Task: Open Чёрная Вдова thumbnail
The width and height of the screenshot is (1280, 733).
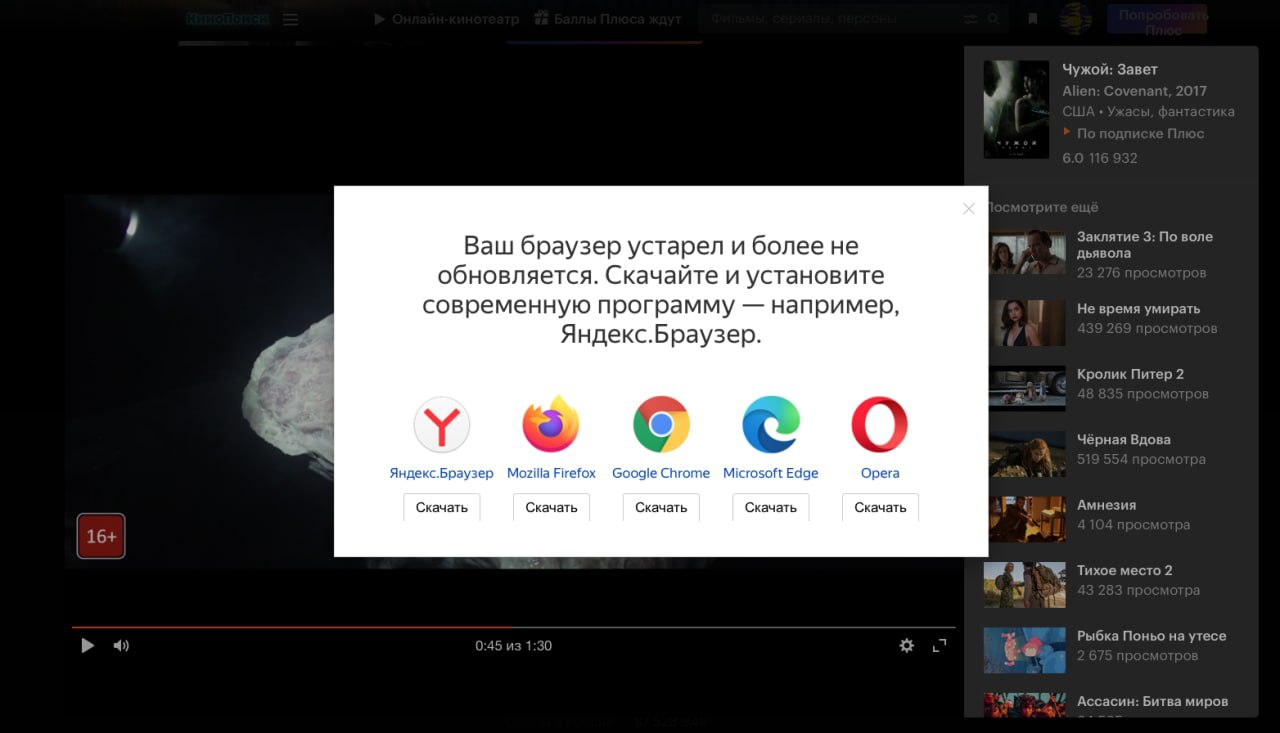Action: [1027, 454]
